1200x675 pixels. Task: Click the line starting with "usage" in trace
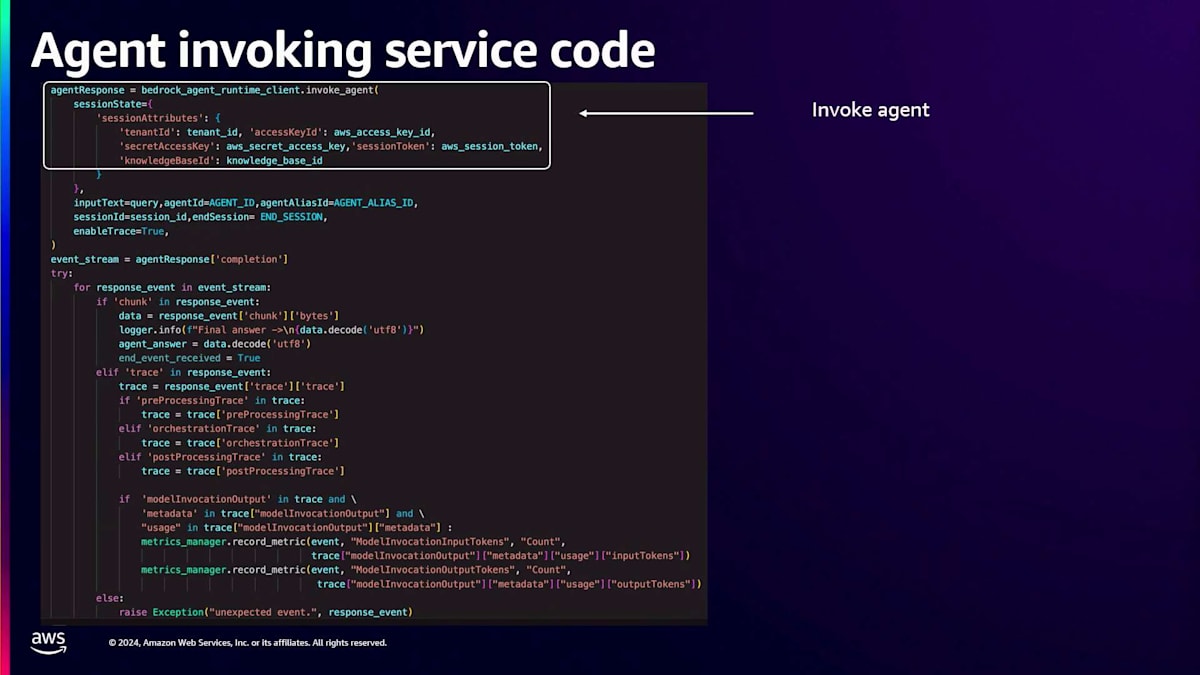297,527
